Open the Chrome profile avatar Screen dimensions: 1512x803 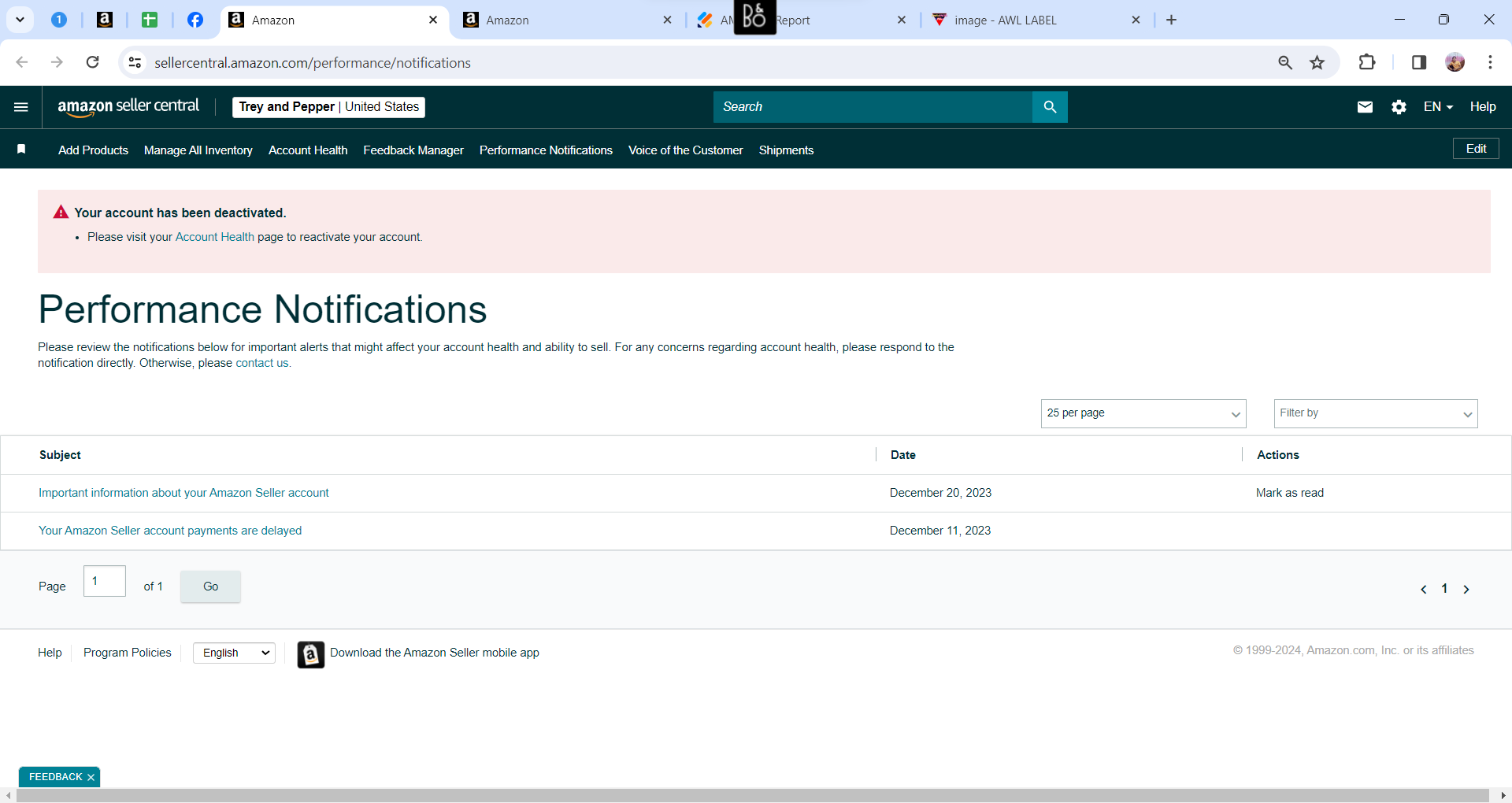point(1455,62)
